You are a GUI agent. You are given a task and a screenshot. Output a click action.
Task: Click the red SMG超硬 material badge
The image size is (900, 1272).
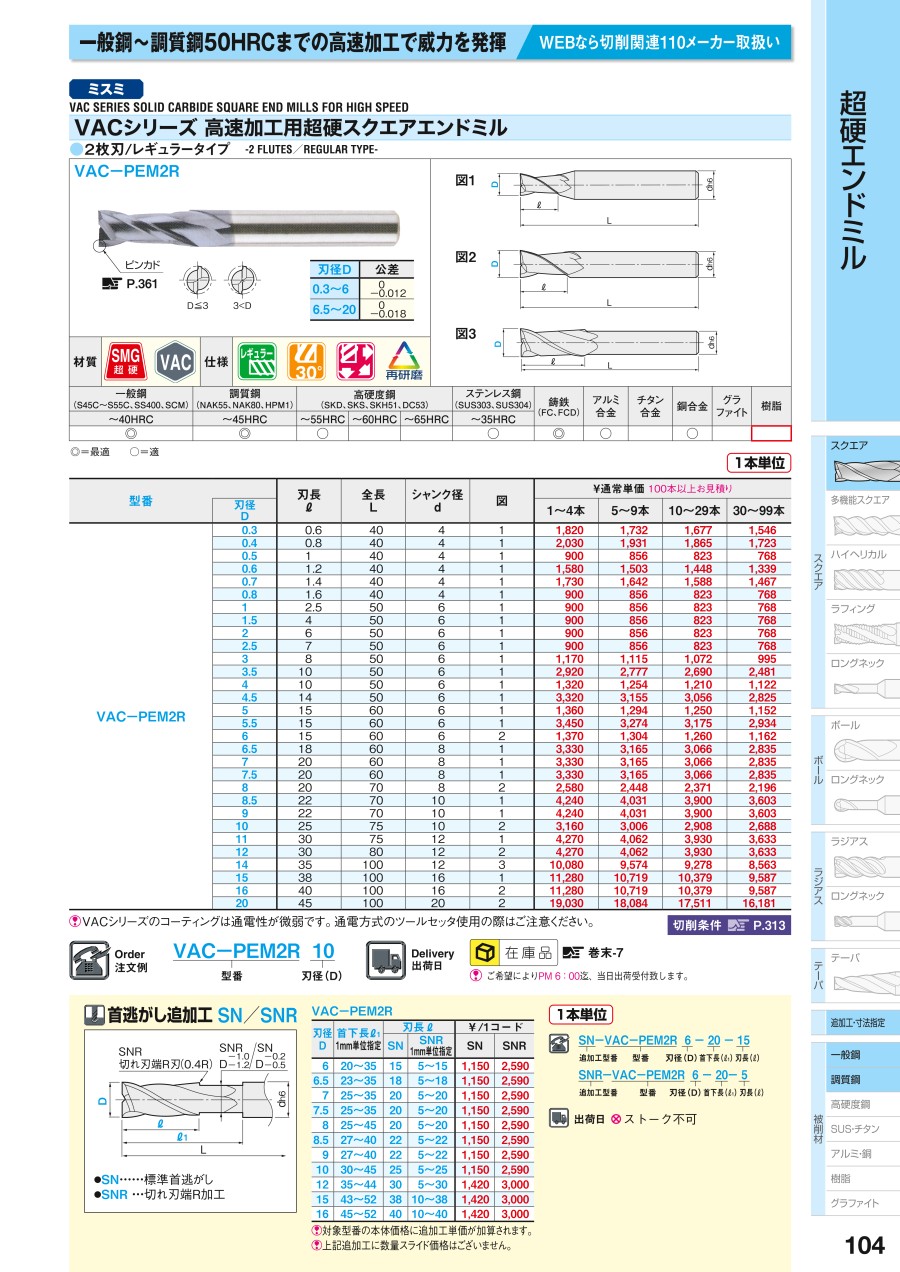[125, 361]
